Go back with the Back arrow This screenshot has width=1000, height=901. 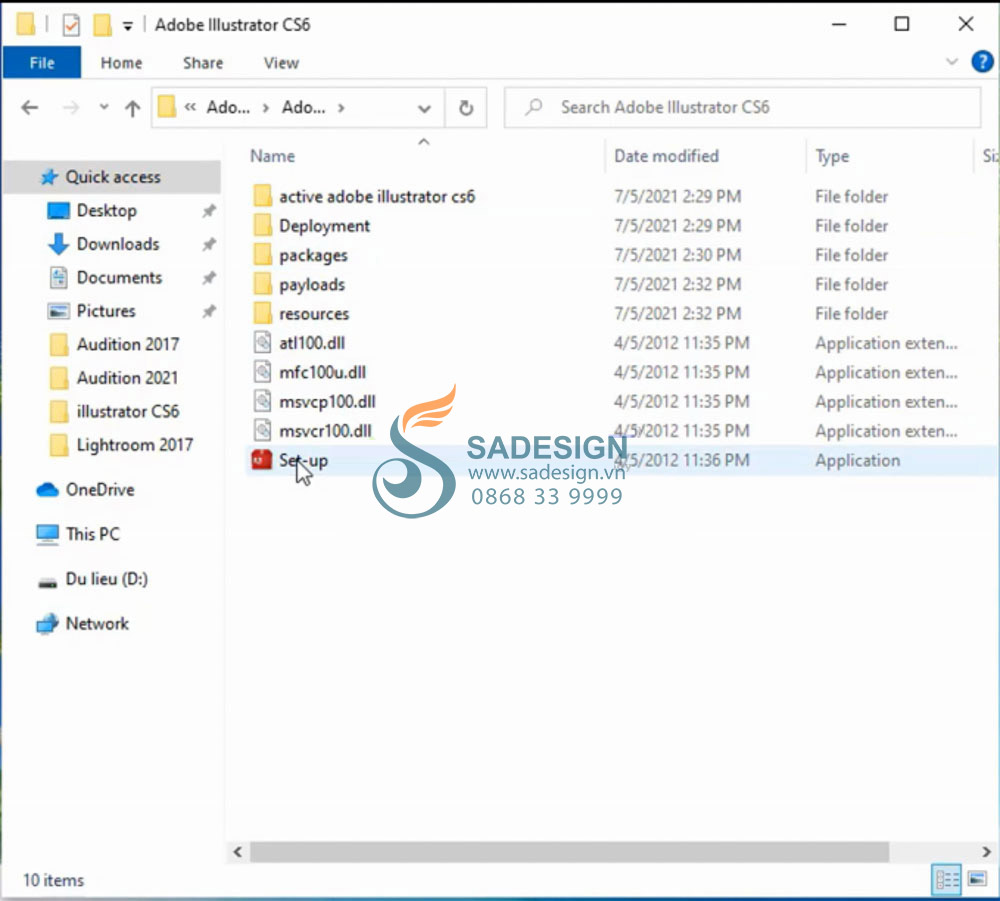pos(29,108)
